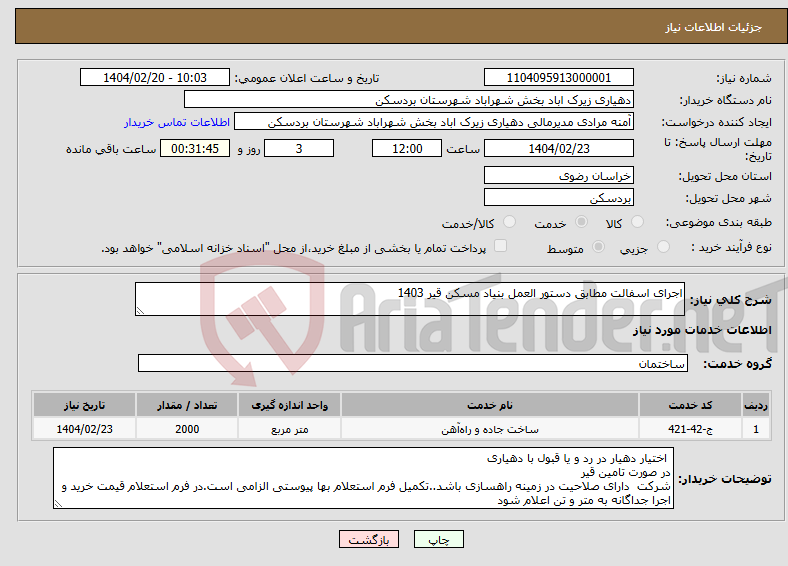Click the service group field ساختمان

[x=413, y=363]
